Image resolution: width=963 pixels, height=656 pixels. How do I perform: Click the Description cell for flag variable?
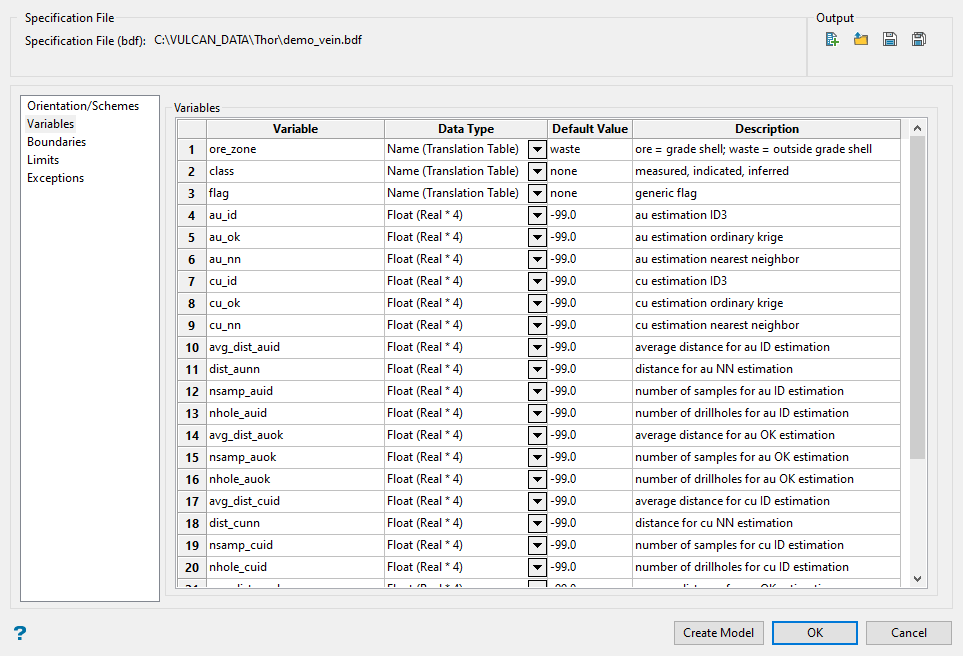[x=766, y=193]
